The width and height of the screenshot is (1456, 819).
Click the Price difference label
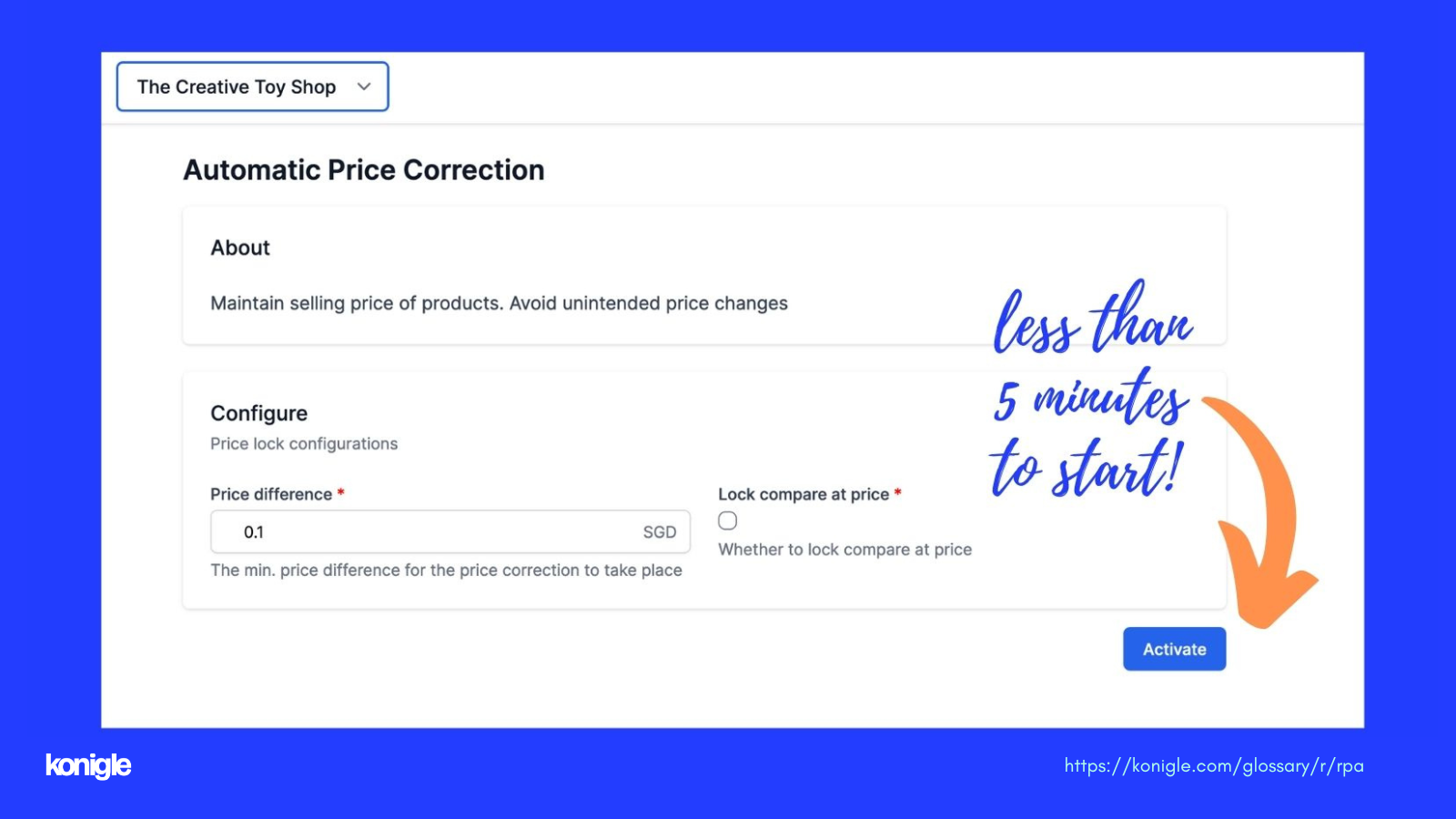click(271, 494)
